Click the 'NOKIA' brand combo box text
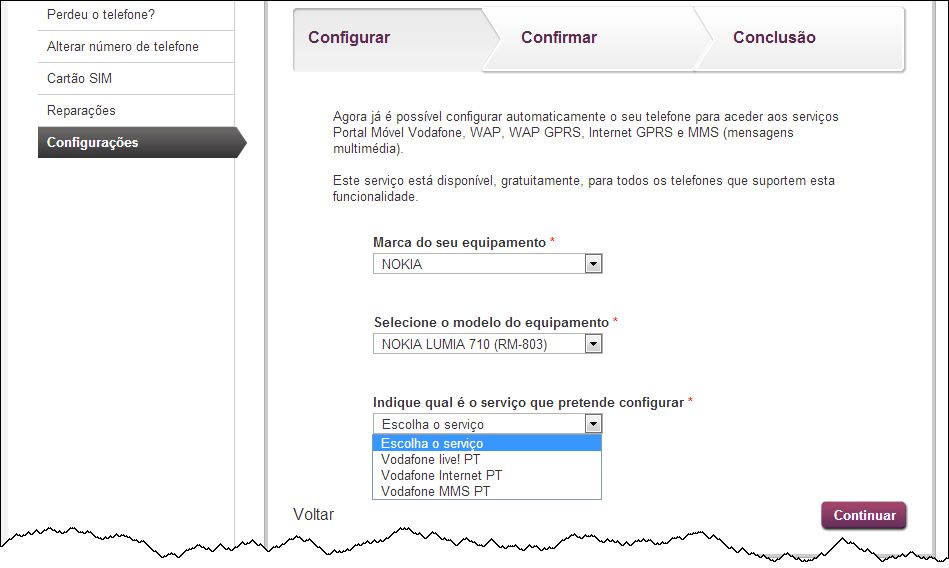 (478, 264)
